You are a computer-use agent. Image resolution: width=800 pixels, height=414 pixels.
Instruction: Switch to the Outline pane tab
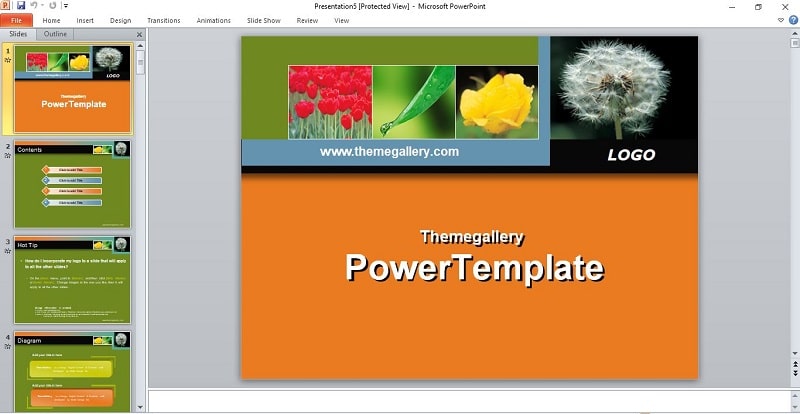click(x=55, y=34)
